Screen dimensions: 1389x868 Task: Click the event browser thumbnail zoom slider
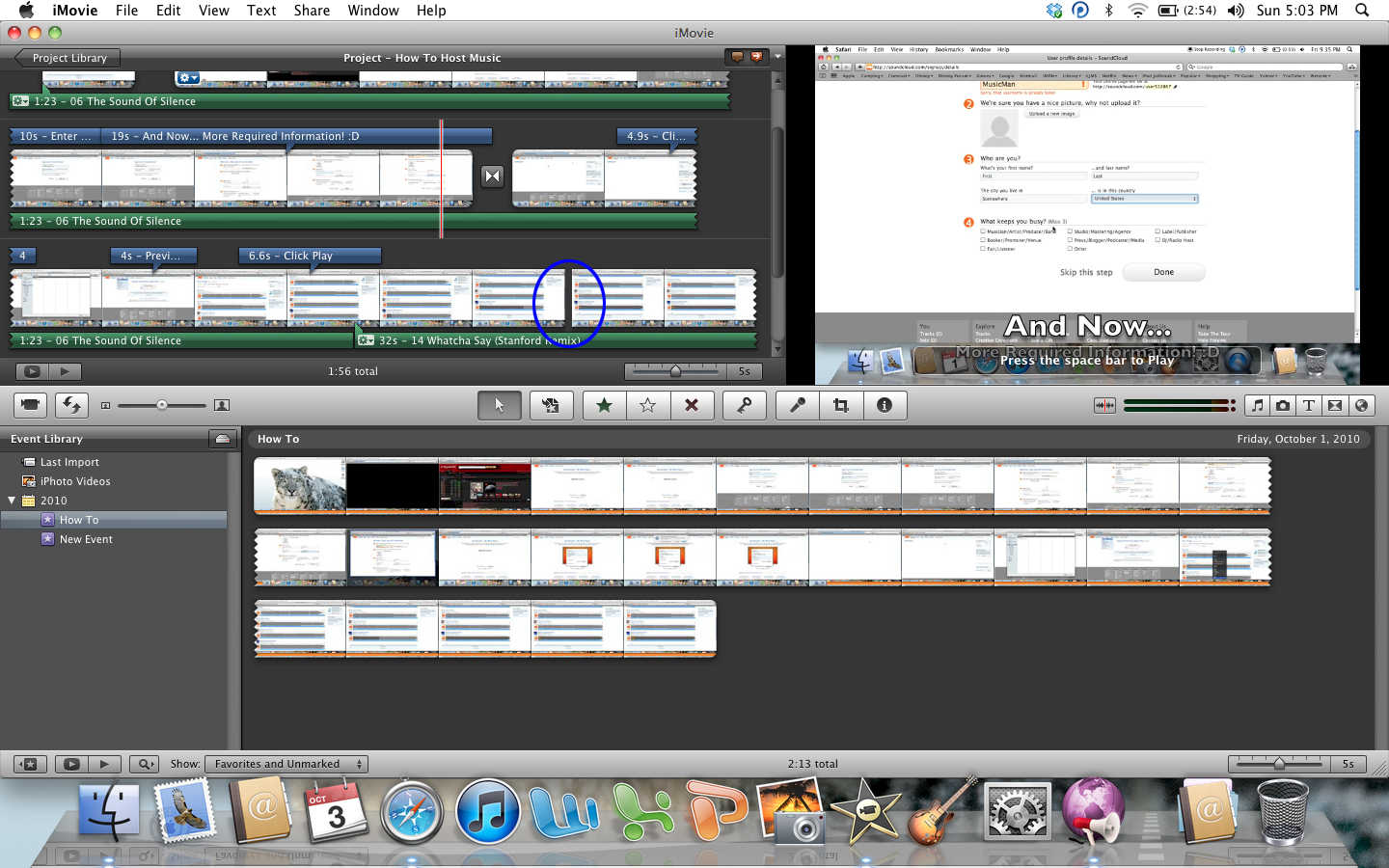pos(1279,764)
